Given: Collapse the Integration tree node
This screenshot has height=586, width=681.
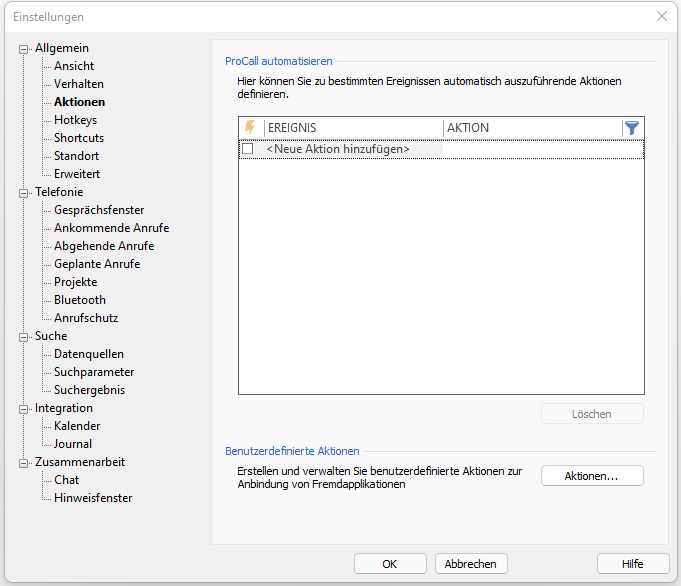Looking at the screenshot, I should (x=25, y=408).
